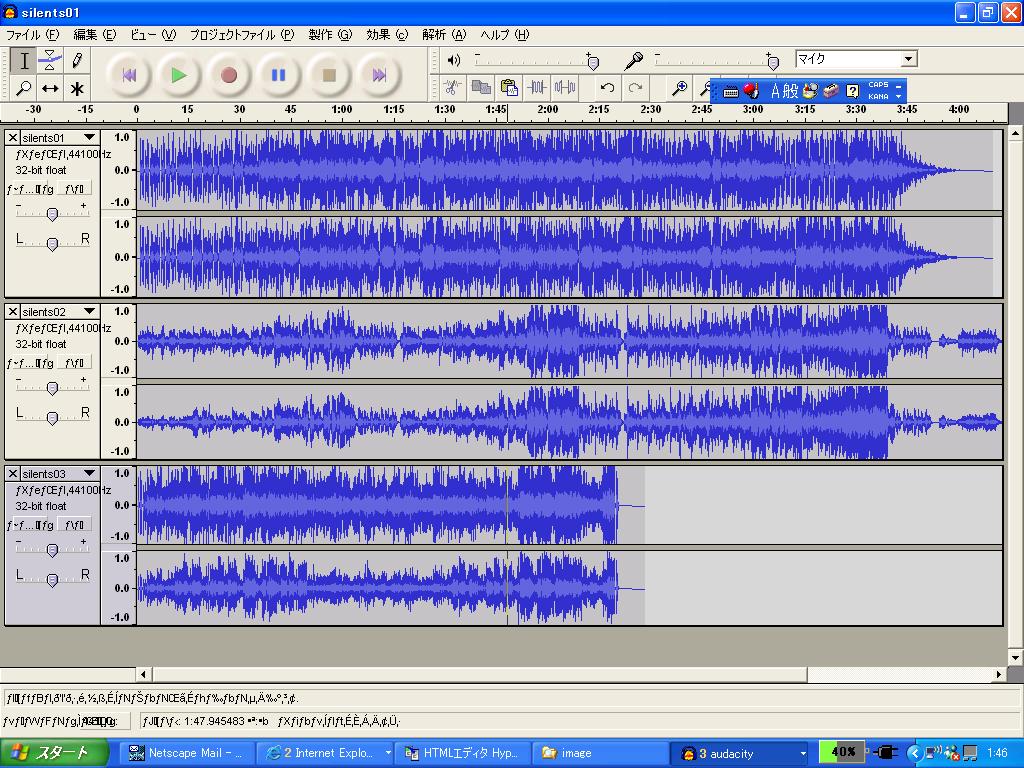This screenshot has width=1024, height=768.
Task: Click the Trim outside selection icon
Action: (x=537, y=87)
